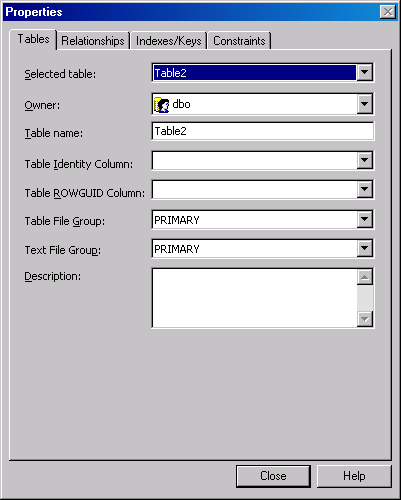
Task: Select the Tables tab
Action: click(x=33, y=39)
